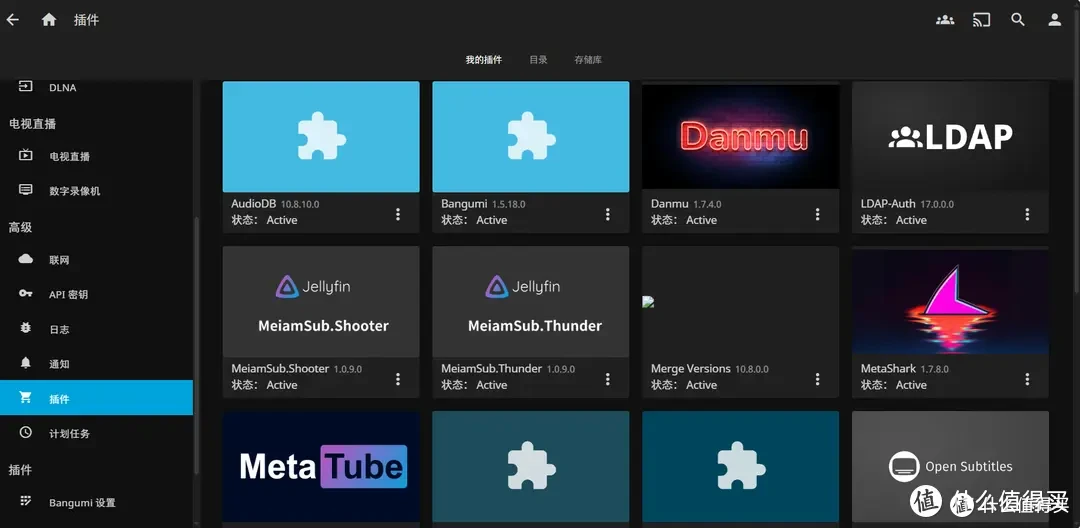
Task: Select 联网 label in sidebar
Action: click(59, 260)
